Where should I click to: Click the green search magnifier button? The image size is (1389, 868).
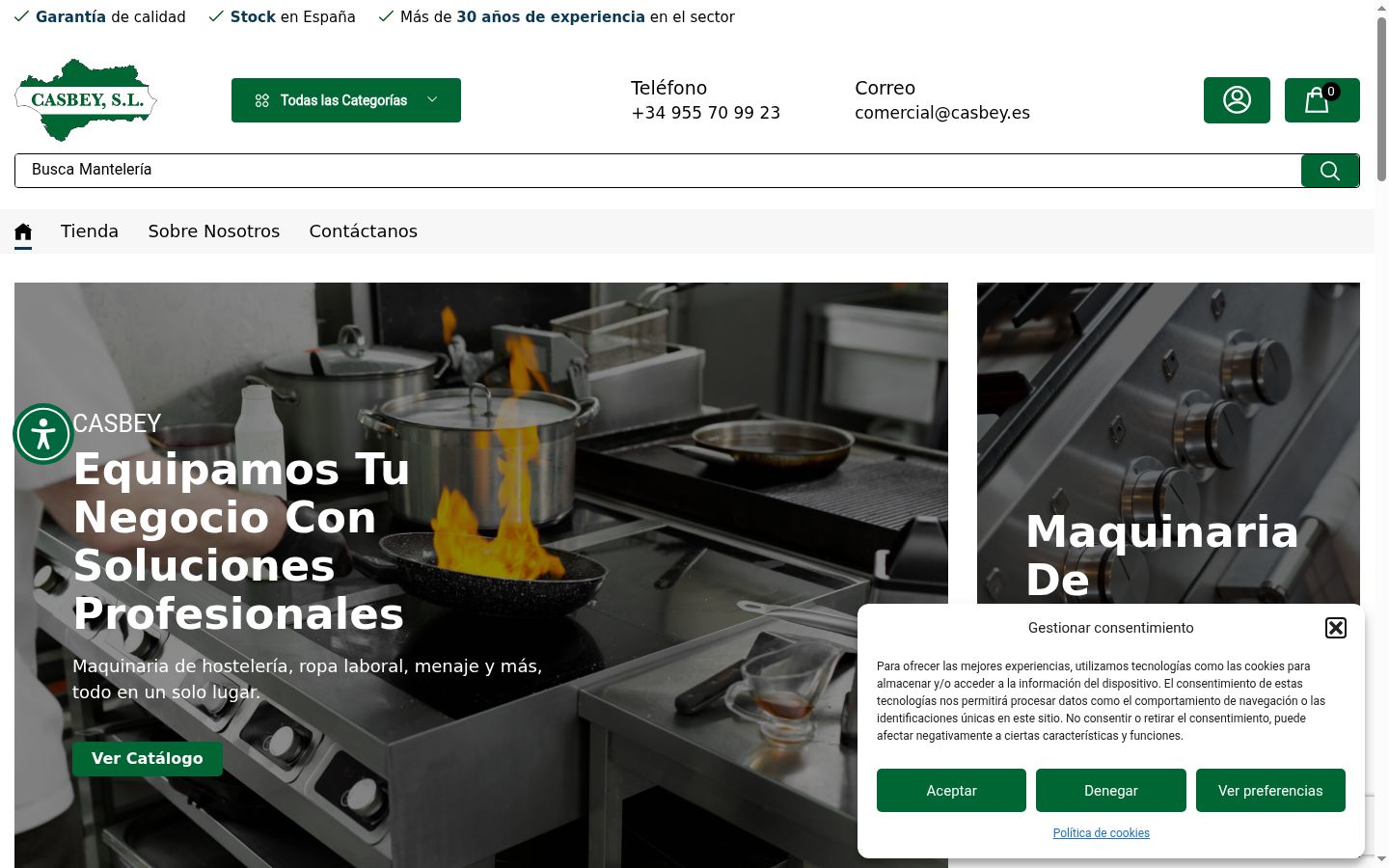pos(1330,171)
